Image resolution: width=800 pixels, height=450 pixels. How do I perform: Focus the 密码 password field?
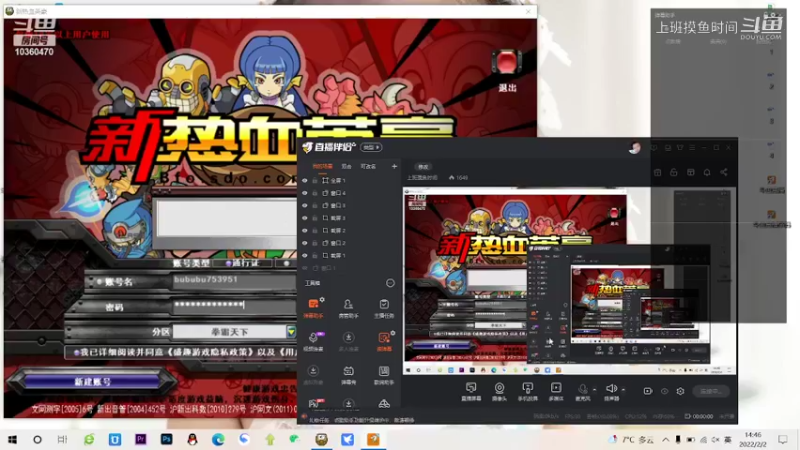tap(235, 305)
